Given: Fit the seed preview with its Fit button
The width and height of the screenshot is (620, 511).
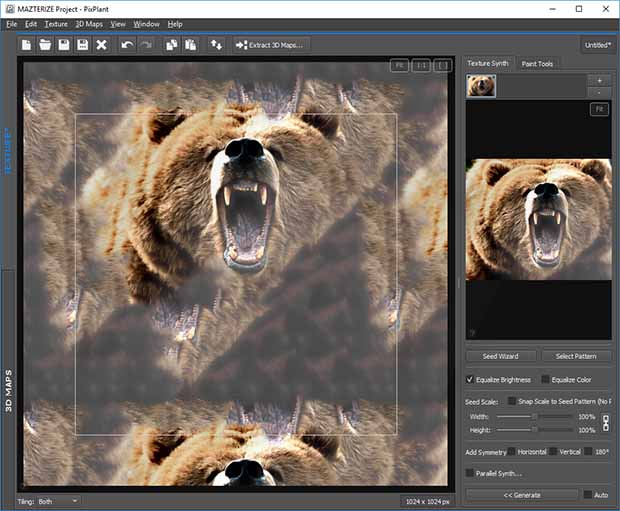Looking at the screenshot, I should [x=599, y=109].
